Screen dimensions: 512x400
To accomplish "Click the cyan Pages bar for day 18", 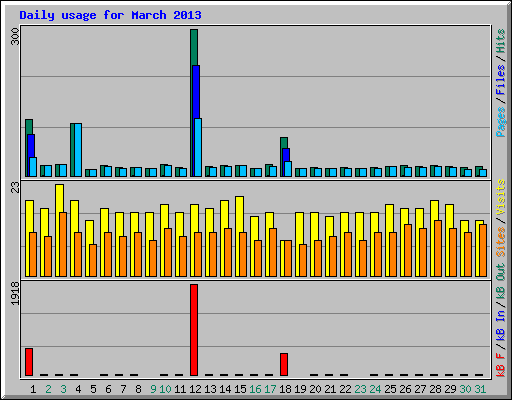I will click(x=288, y=169).
